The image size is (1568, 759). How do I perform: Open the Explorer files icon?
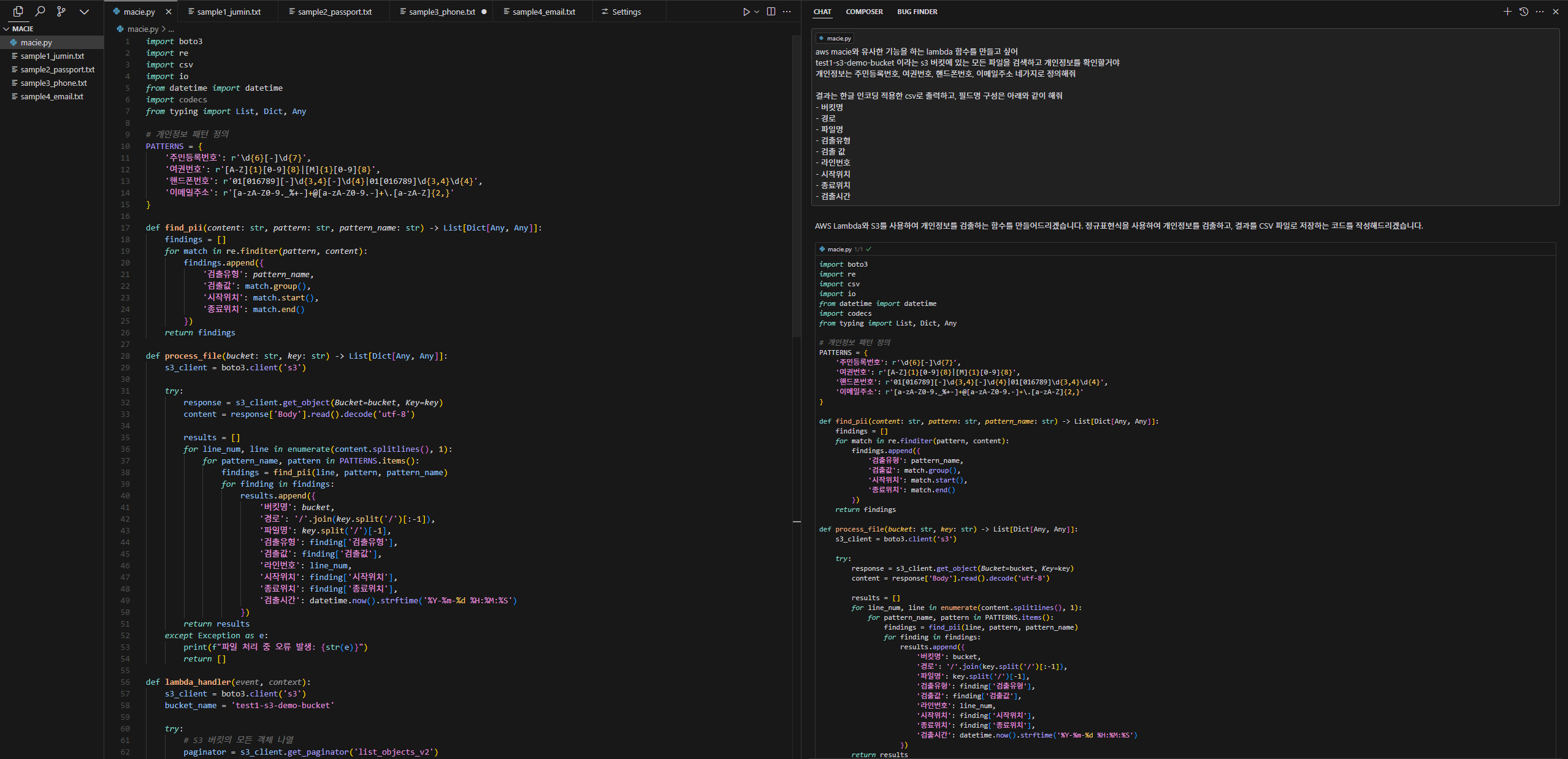pos(18,11)
